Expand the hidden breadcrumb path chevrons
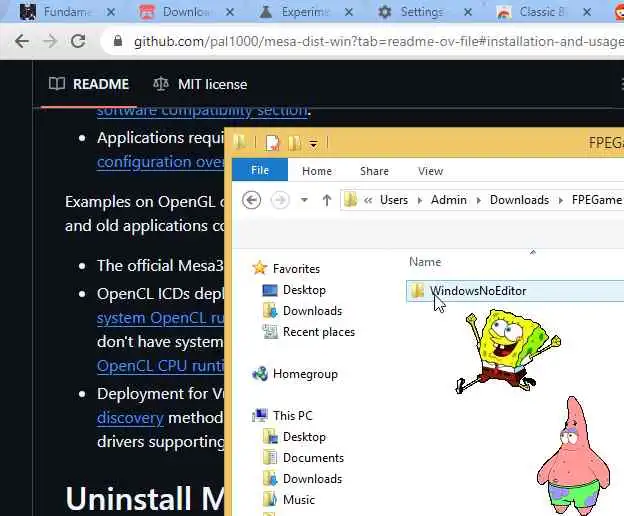Screen dimensions: 624x516 [x=368, y=200]
